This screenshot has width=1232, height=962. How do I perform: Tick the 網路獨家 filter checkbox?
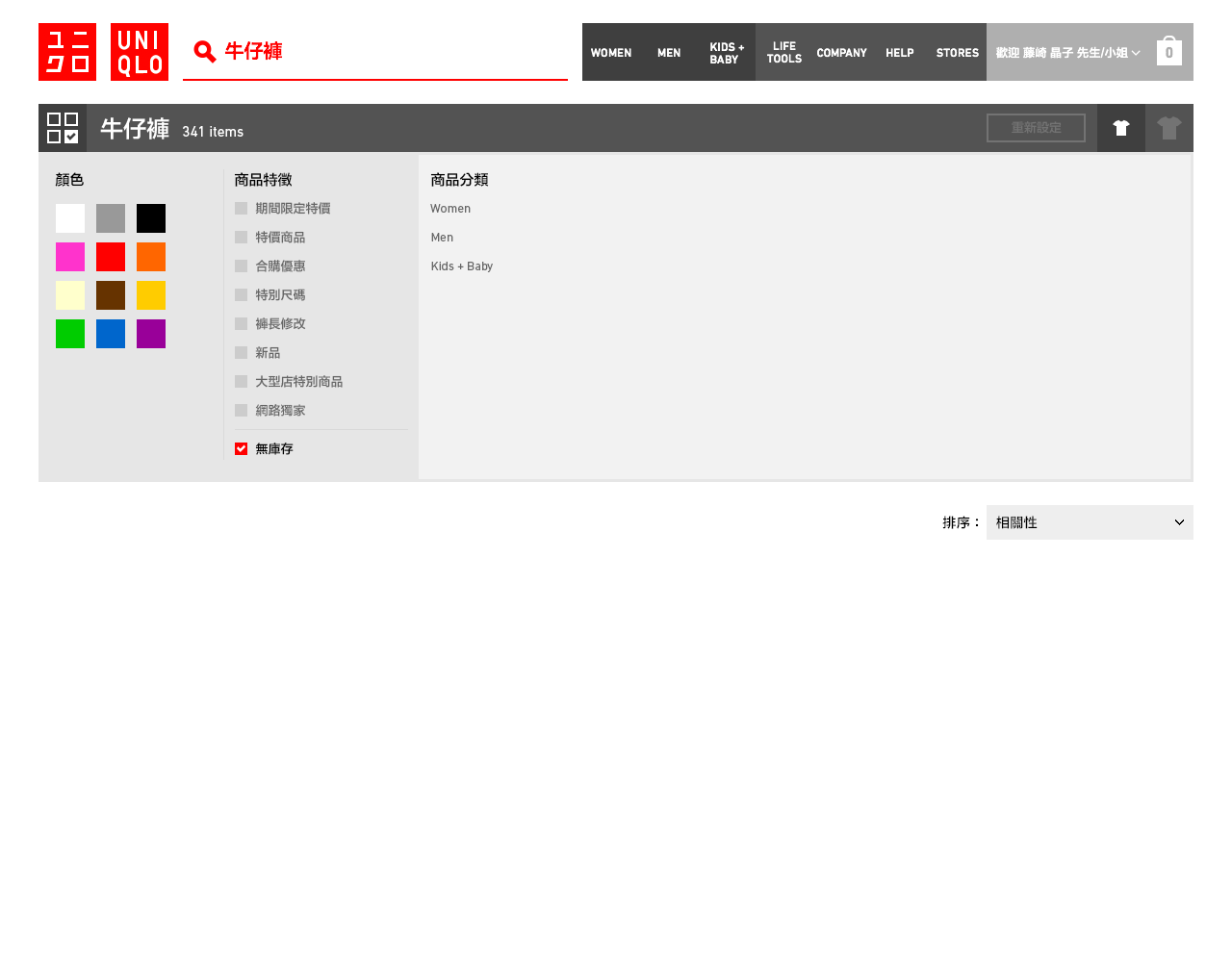coord(242,411)
